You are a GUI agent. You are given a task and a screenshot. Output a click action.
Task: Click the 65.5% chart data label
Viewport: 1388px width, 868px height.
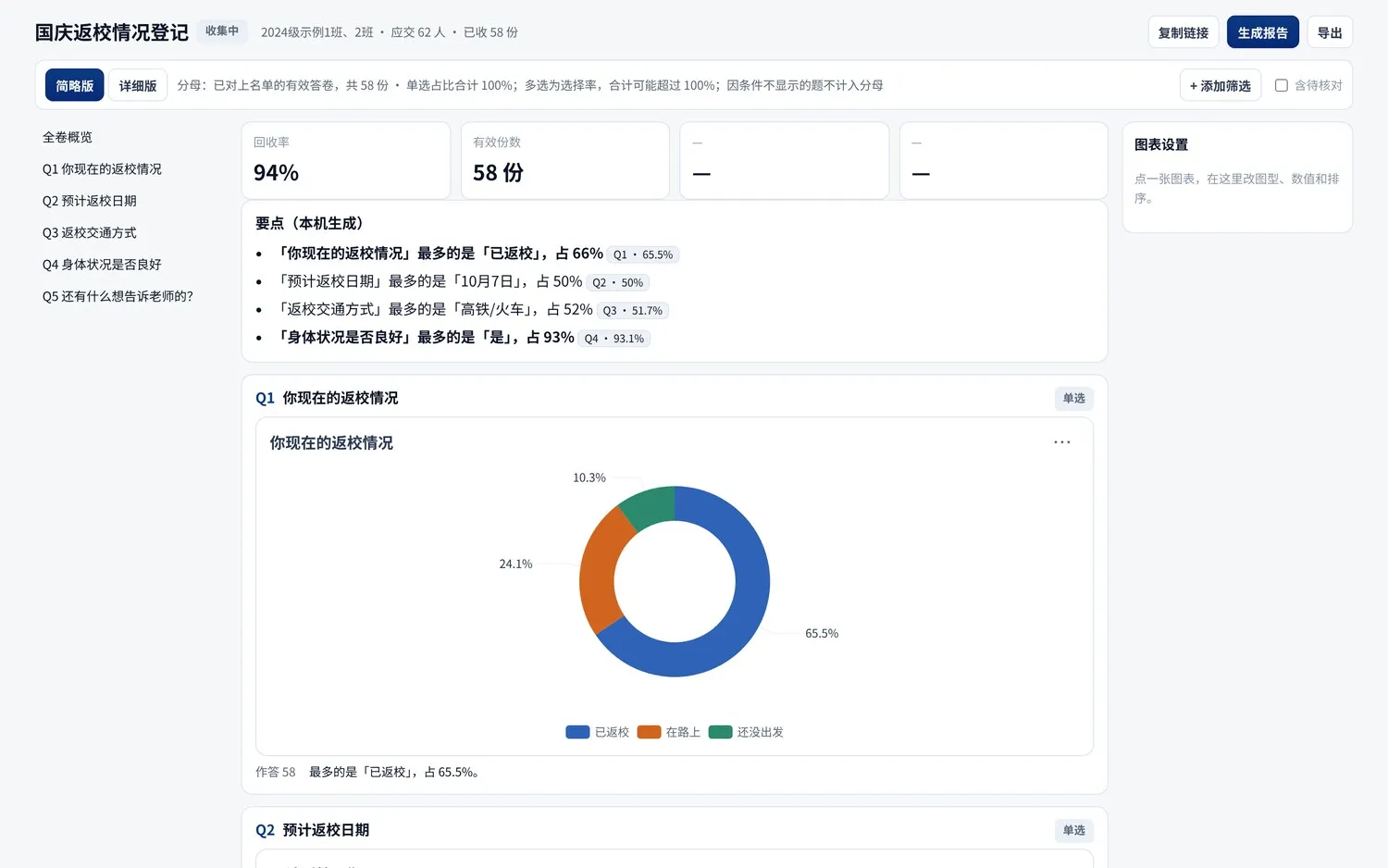822,633
